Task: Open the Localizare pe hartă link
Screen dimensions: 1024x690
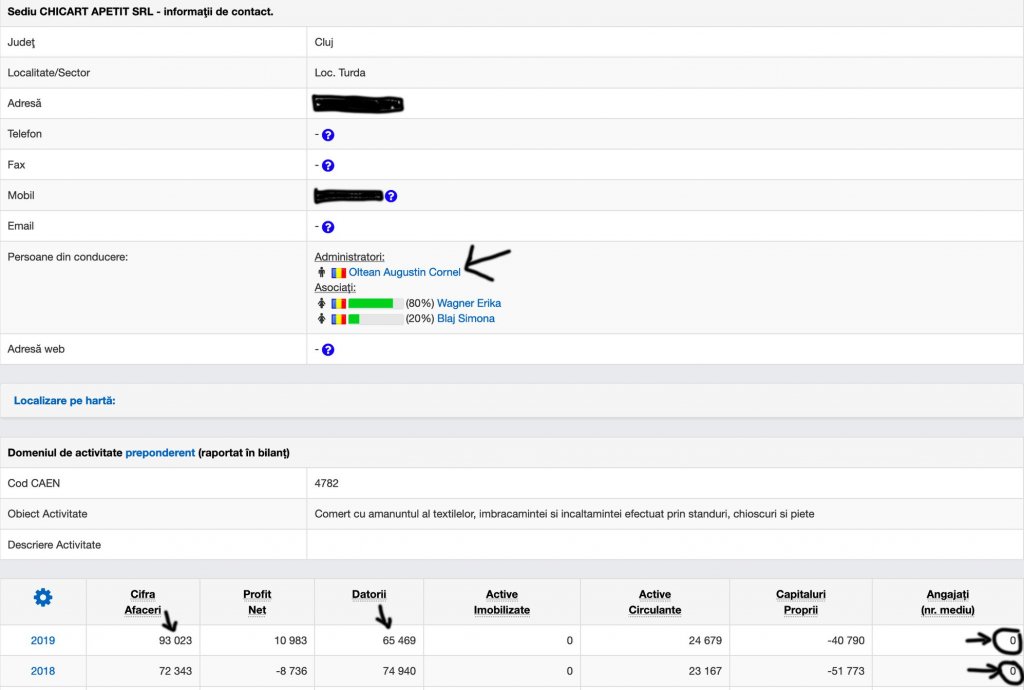Action: [x=65, y=401]
